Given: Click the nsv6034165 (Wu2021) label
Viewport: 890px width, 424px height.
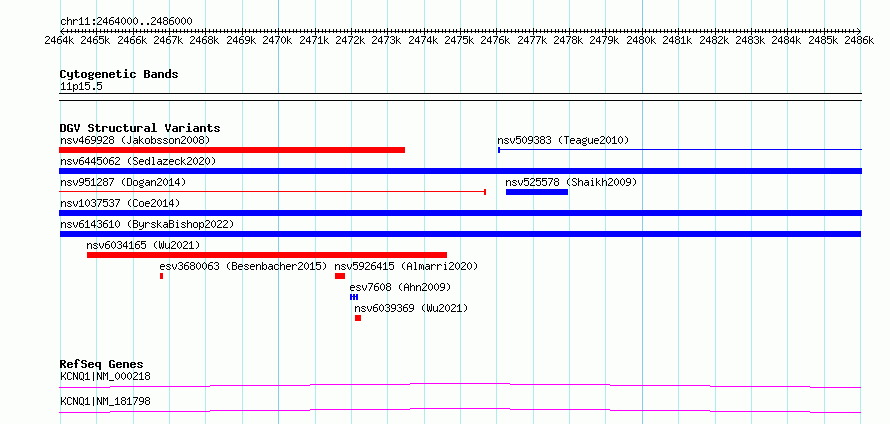Looking at the screenshot, I should [x=143, y=245].
